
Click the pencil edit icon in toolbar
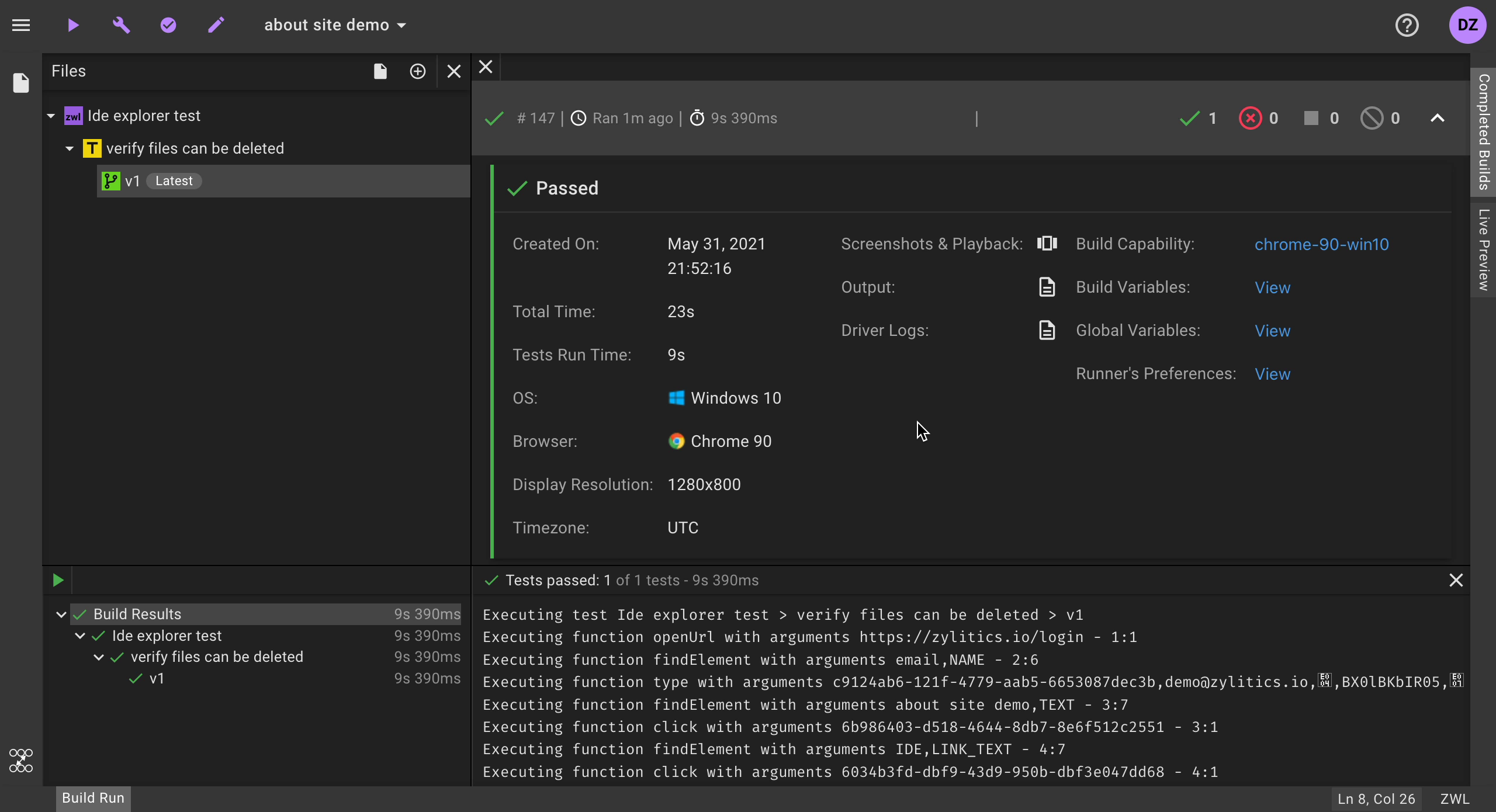pyautogui.click(x=216, y=25)
